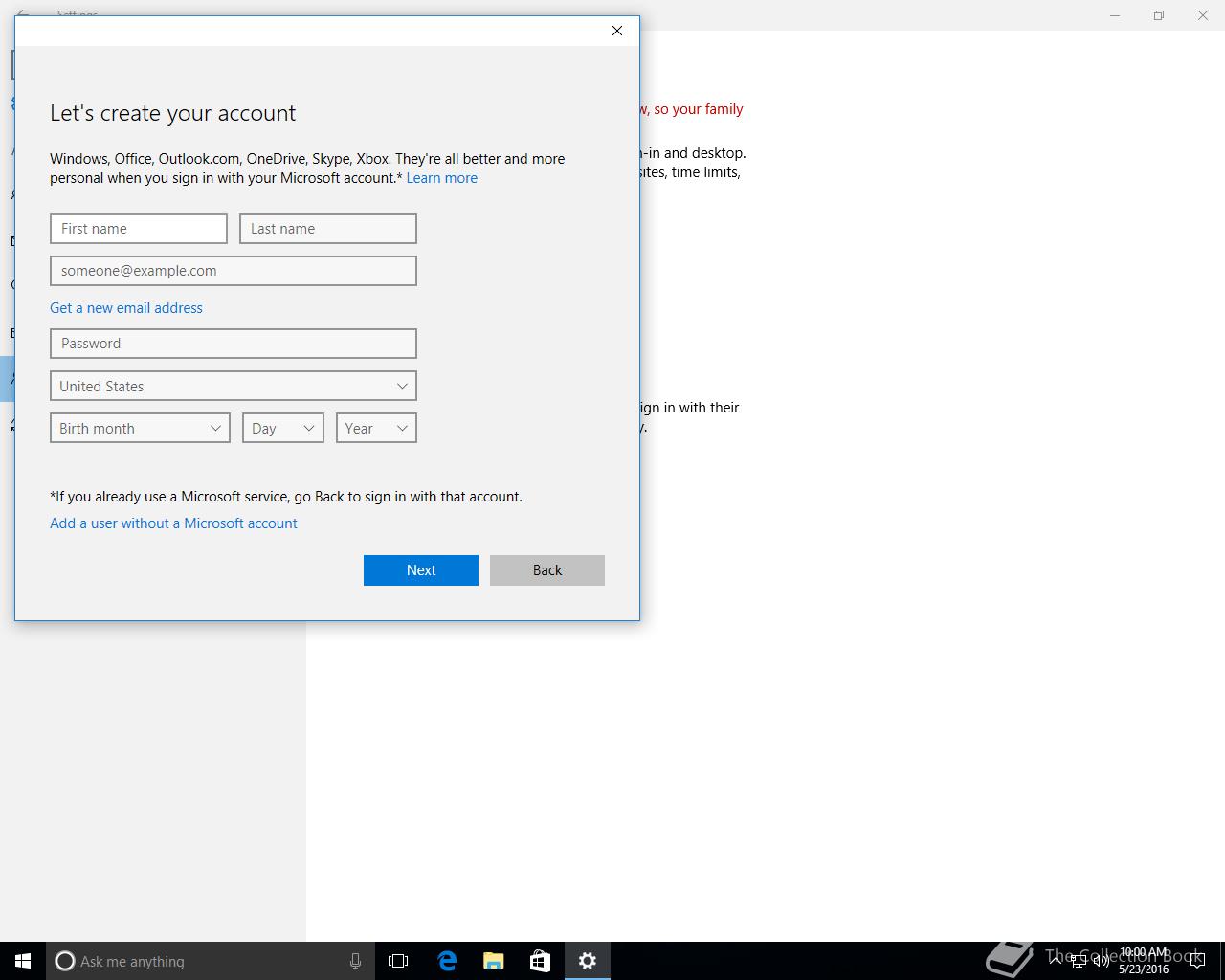Close the Settings window
Viewport: 1225px width, 980px height.
[1203, 15]
